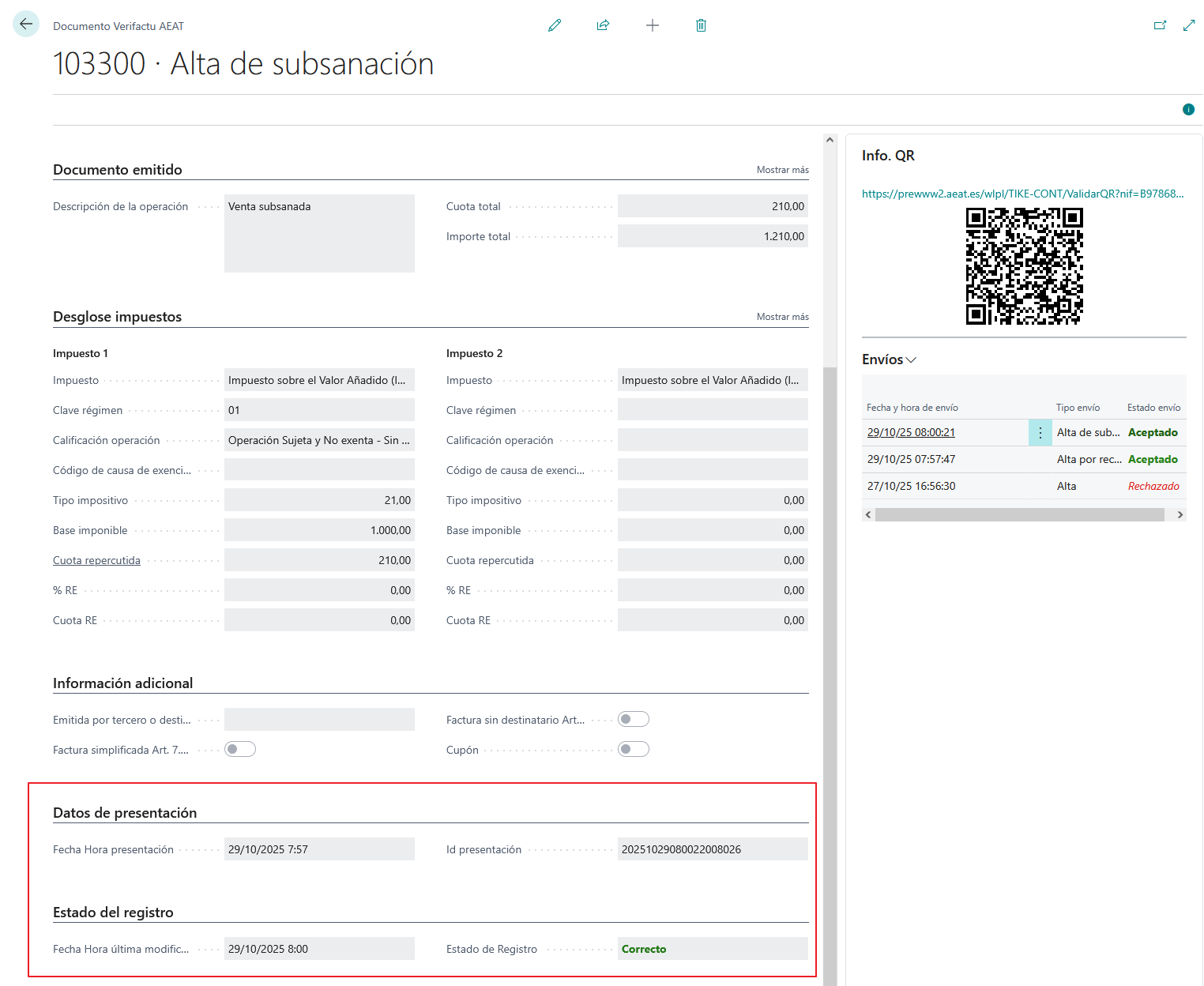Click the plus icon to create new

pos(653,25)
